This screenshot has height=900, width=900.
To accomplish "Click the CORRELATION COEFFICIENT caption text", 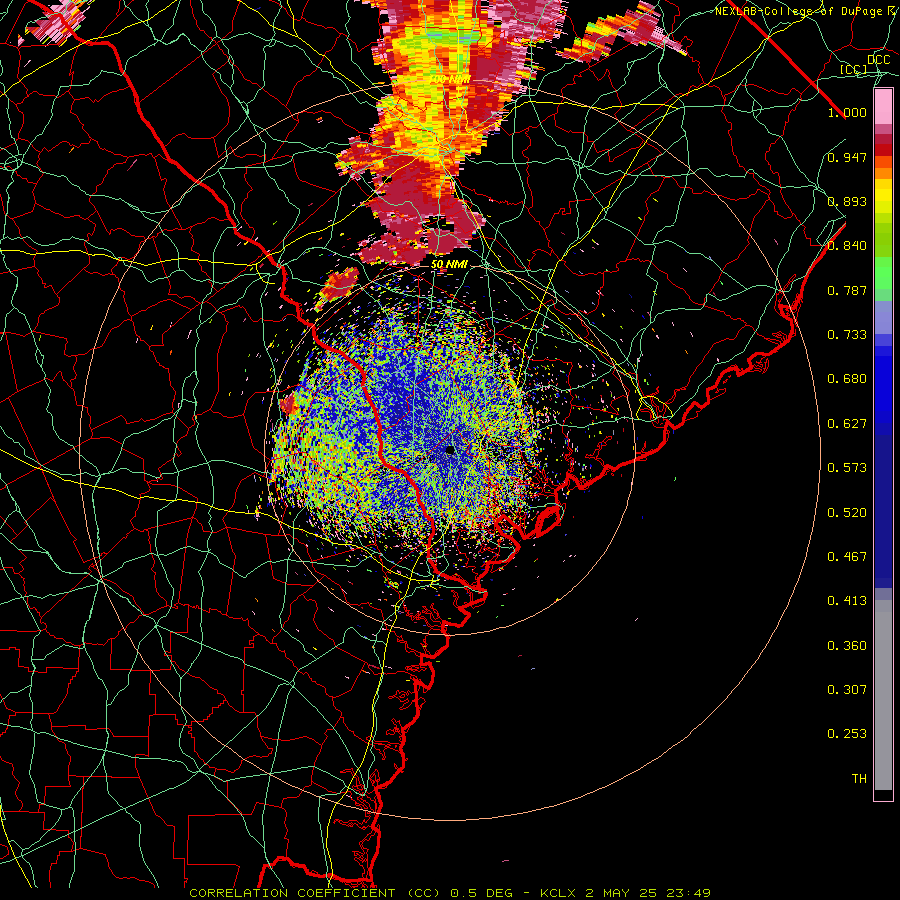I will [292, 893].
